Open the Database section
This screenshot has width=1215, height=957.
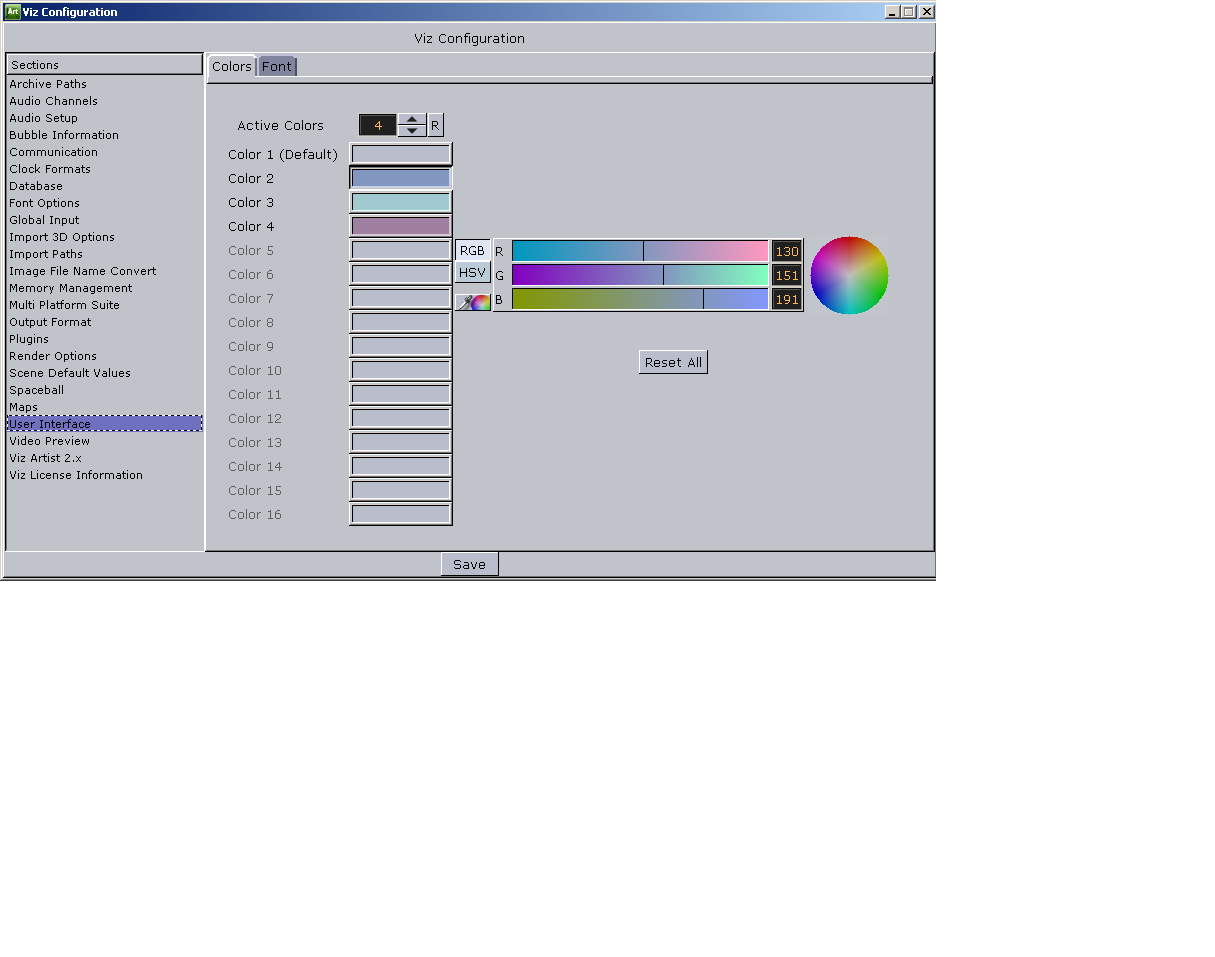click(x=35, y=186)
